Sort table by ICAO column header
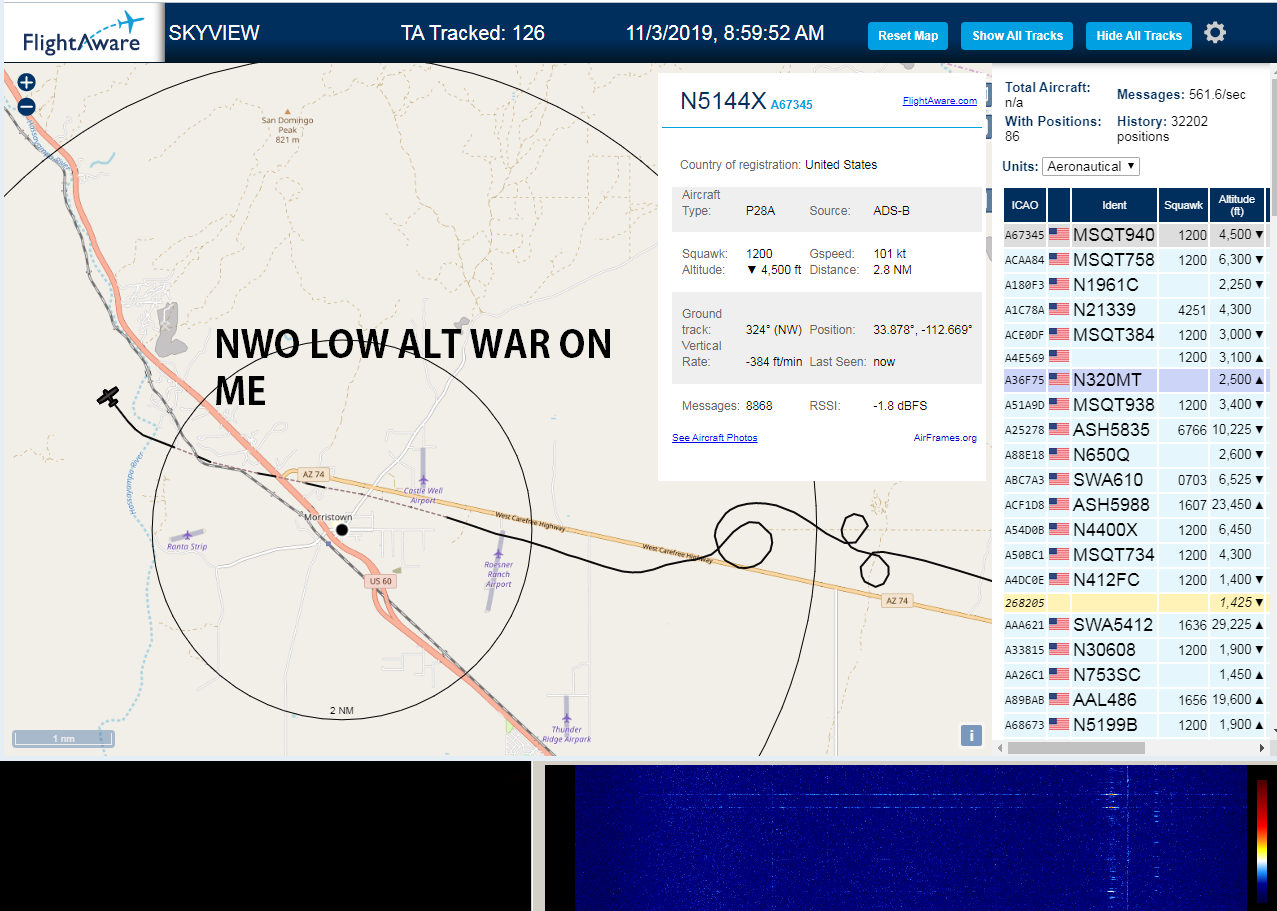 (1025, 205)
